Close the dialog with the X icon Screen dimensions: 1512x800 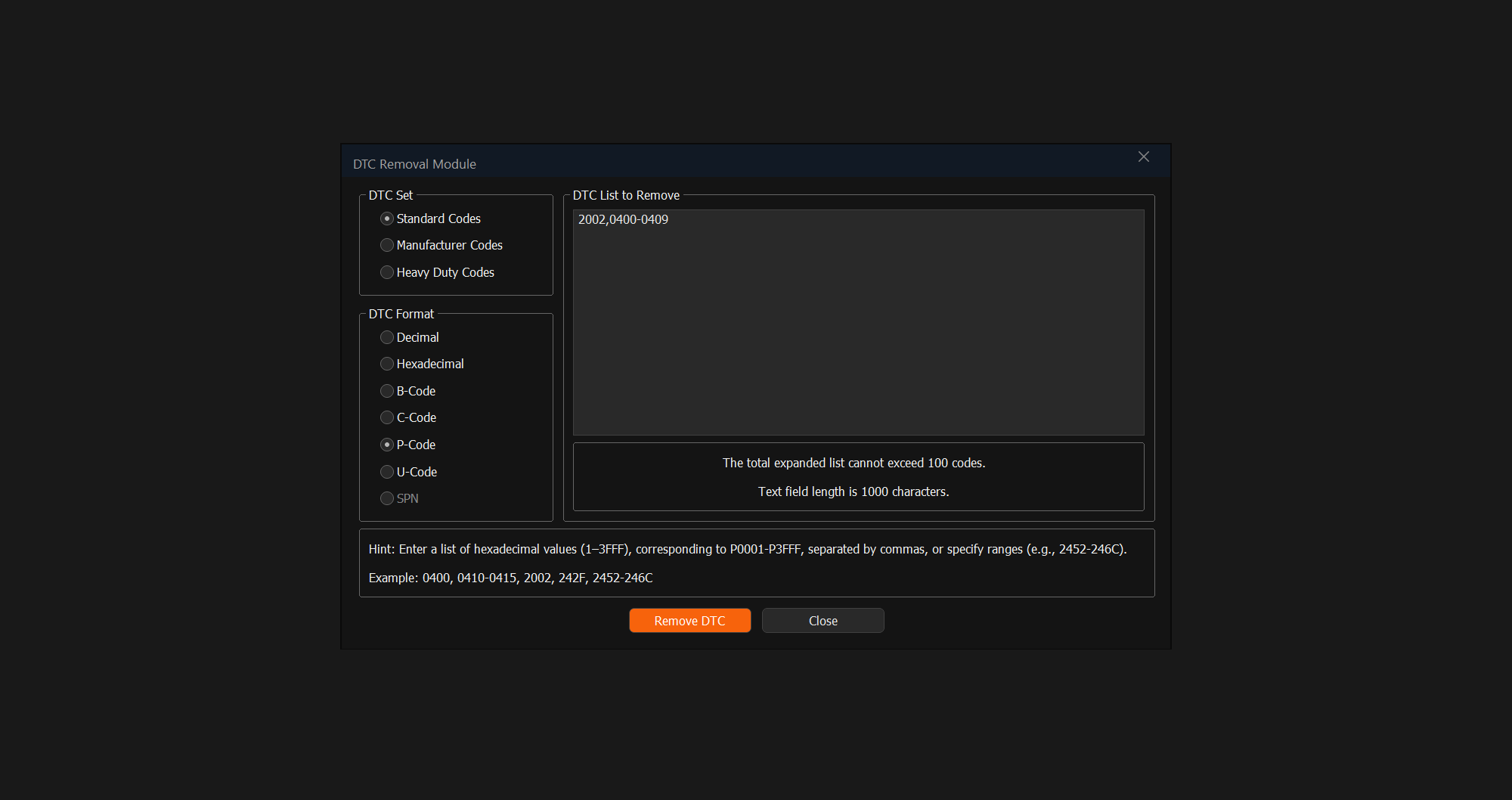click(1143, 157)
